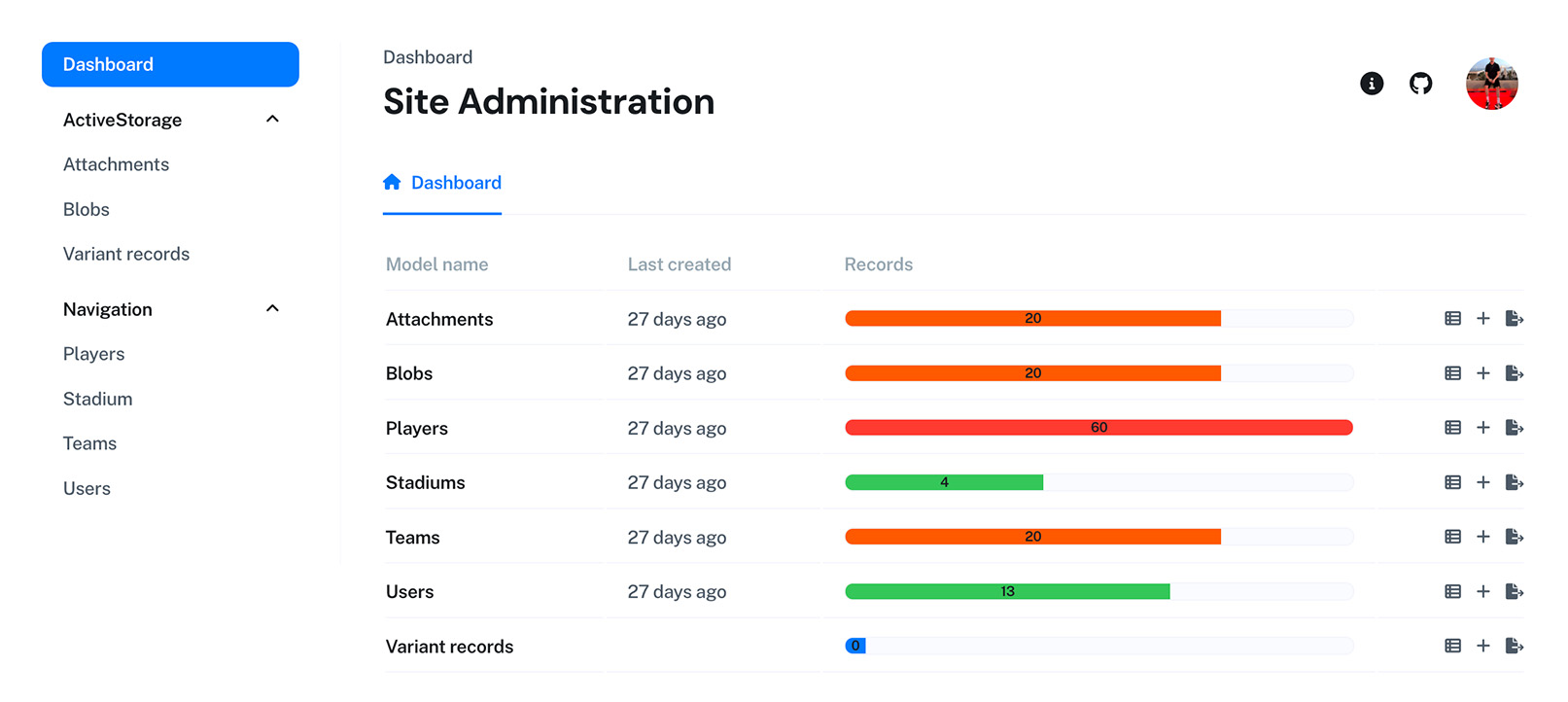Add new Teams record with plus icon

1482,537
